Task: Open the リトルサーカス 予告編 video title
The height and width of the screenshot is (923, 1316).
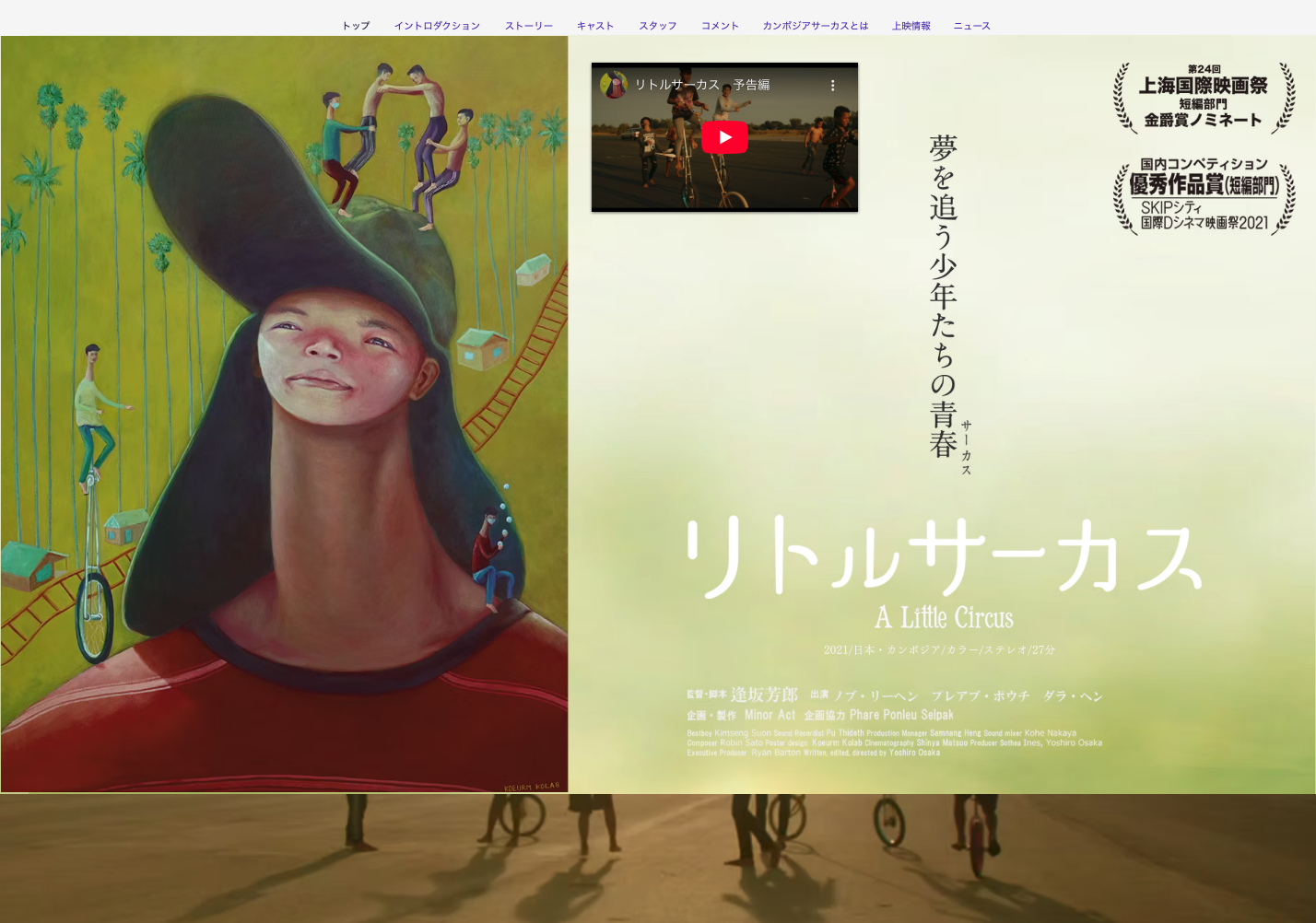Action: coord(702,85)
